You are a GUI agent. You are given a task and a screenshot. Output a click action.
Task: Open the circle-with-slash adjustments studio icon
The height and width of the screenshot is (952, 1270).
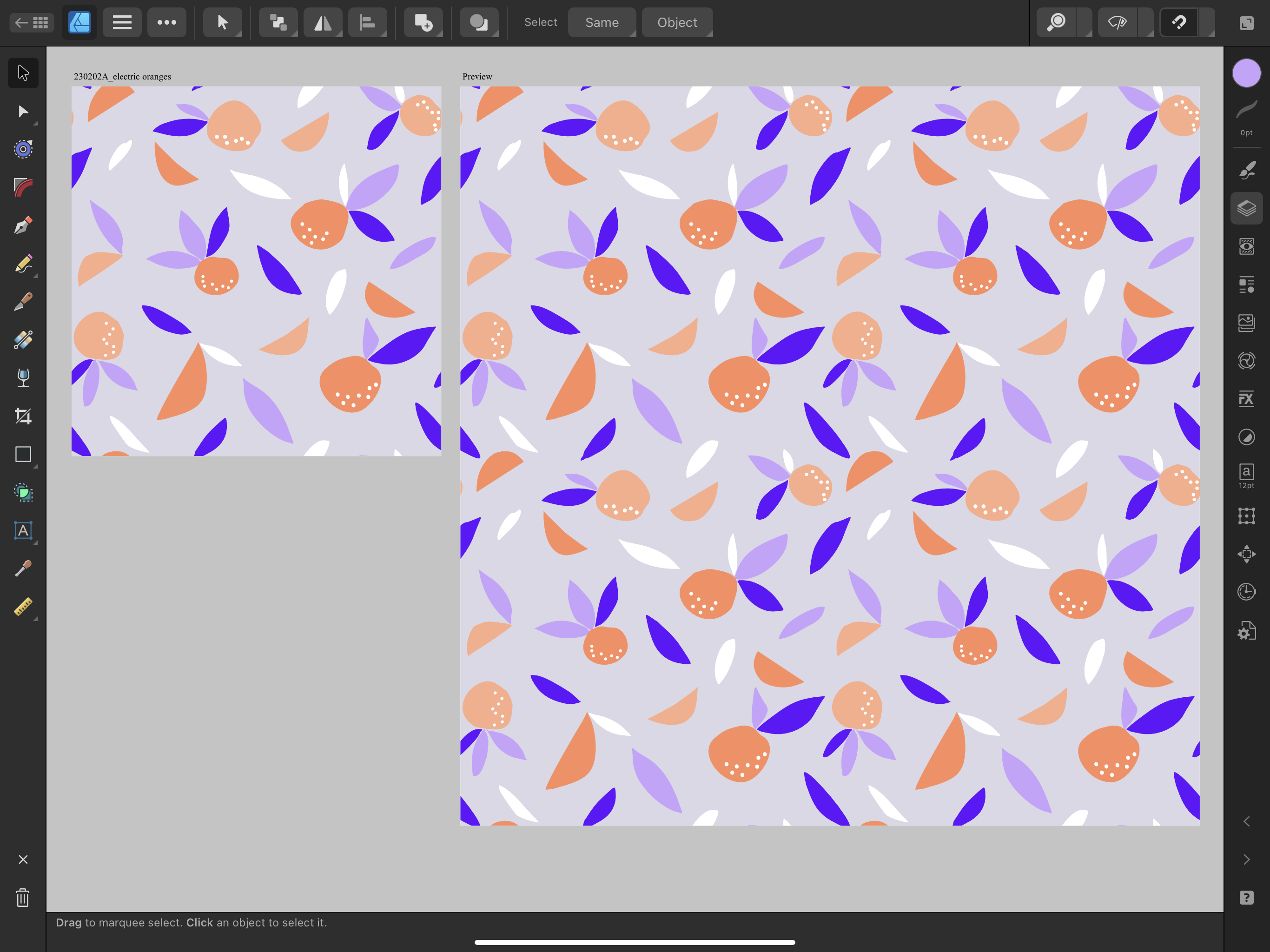[x=1246, y=437]
